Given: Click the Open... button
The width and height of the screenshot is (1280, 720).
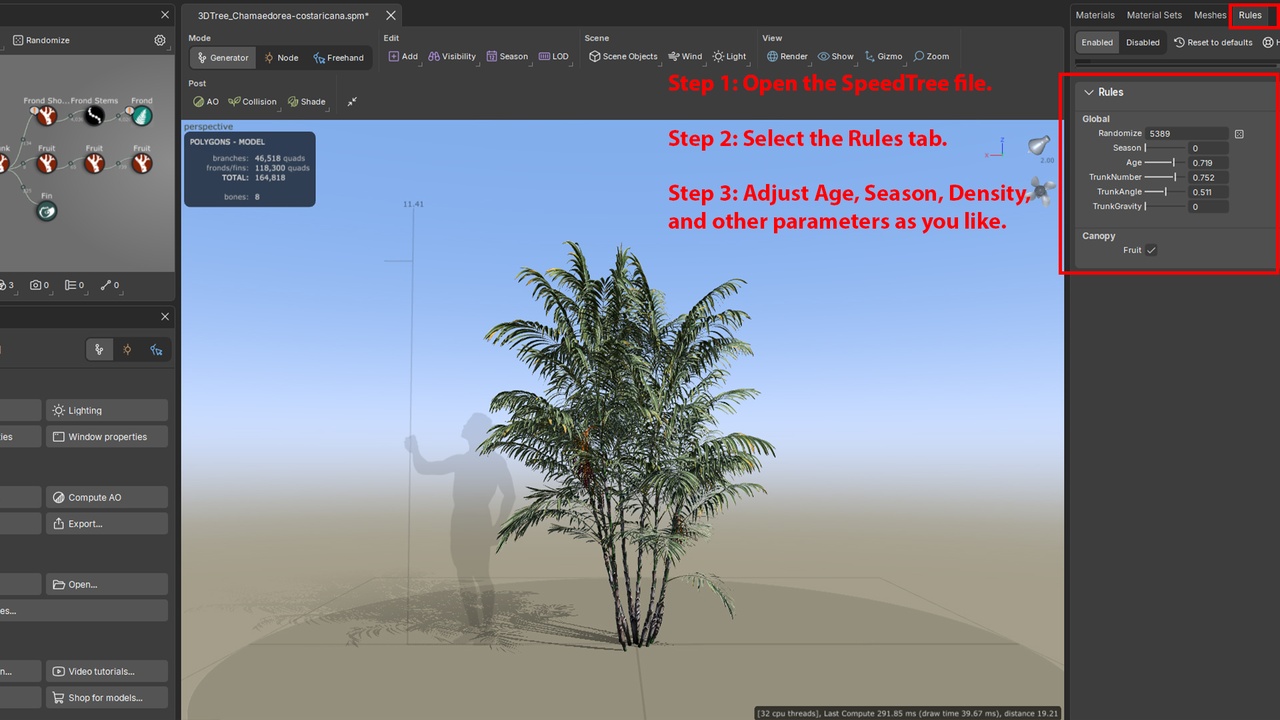Looking at the screenshot, I should coord(107,584).
